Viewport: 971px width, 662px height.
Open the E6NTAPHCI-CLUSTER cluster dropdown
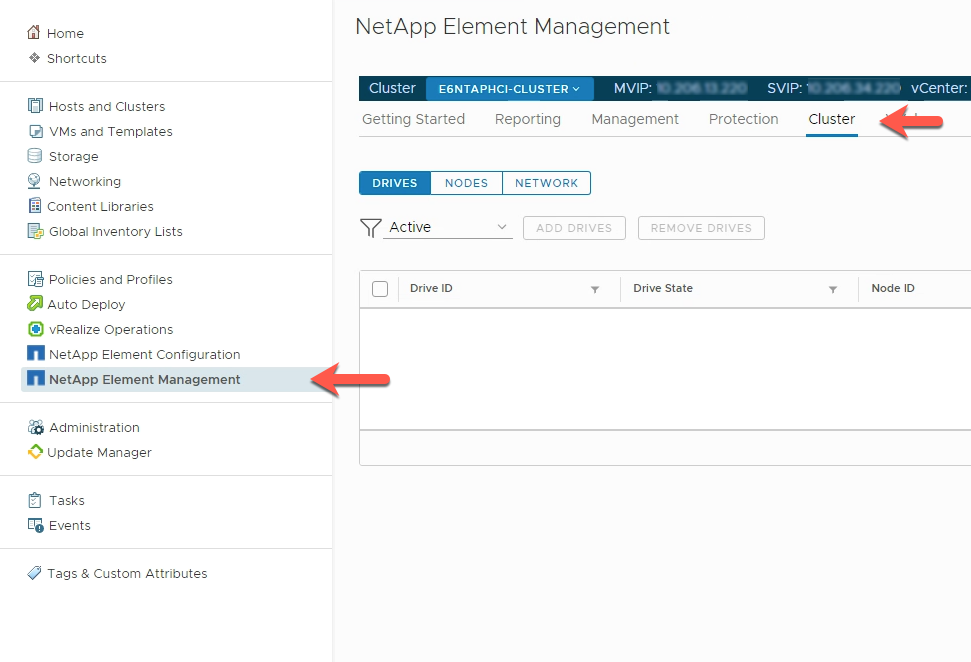click(509, 89)
